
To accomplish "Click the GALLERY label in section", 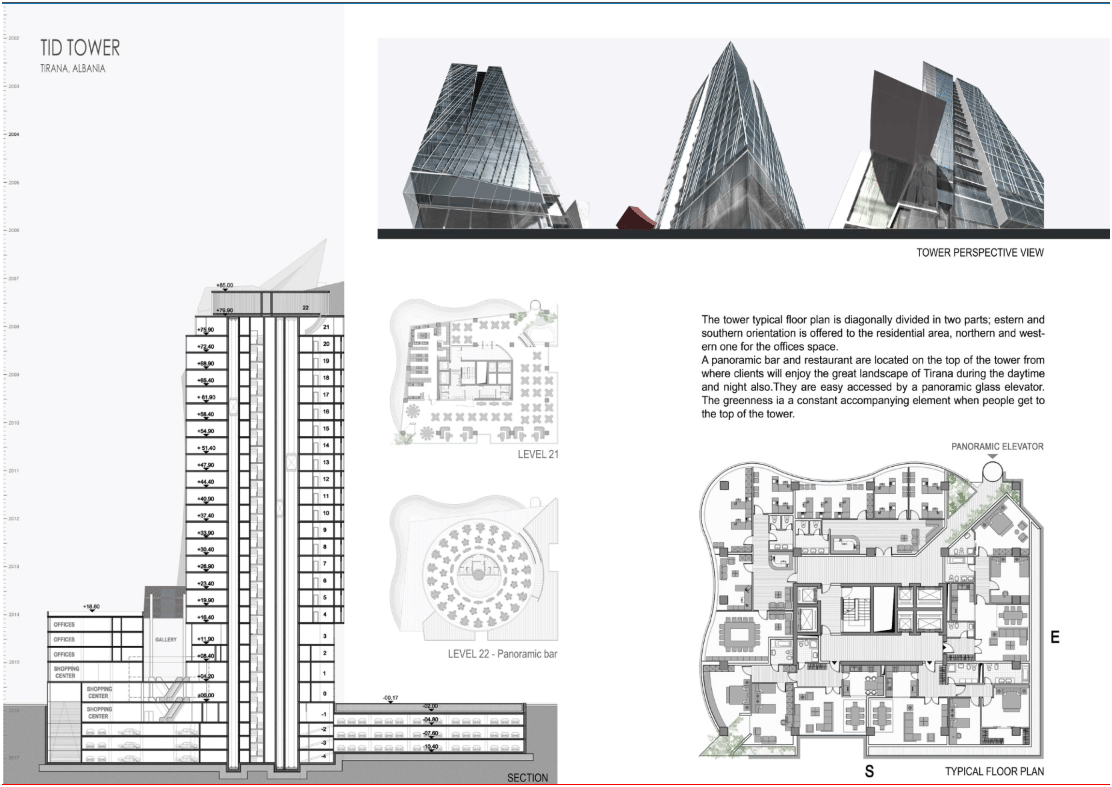I will pos(166,640).
